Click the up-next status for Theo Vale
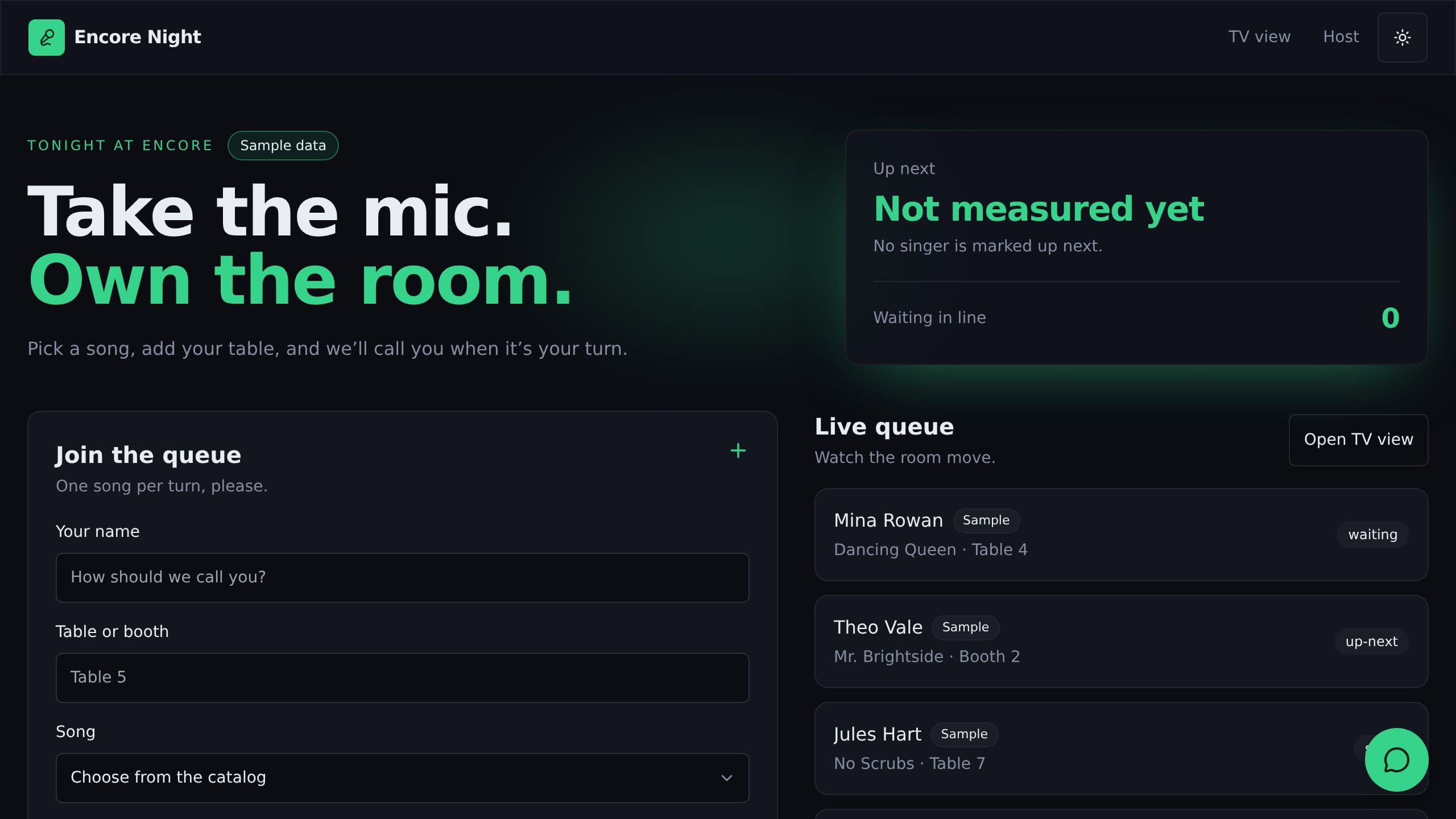The image size is (1456, 819). [x=1371, y=642]
